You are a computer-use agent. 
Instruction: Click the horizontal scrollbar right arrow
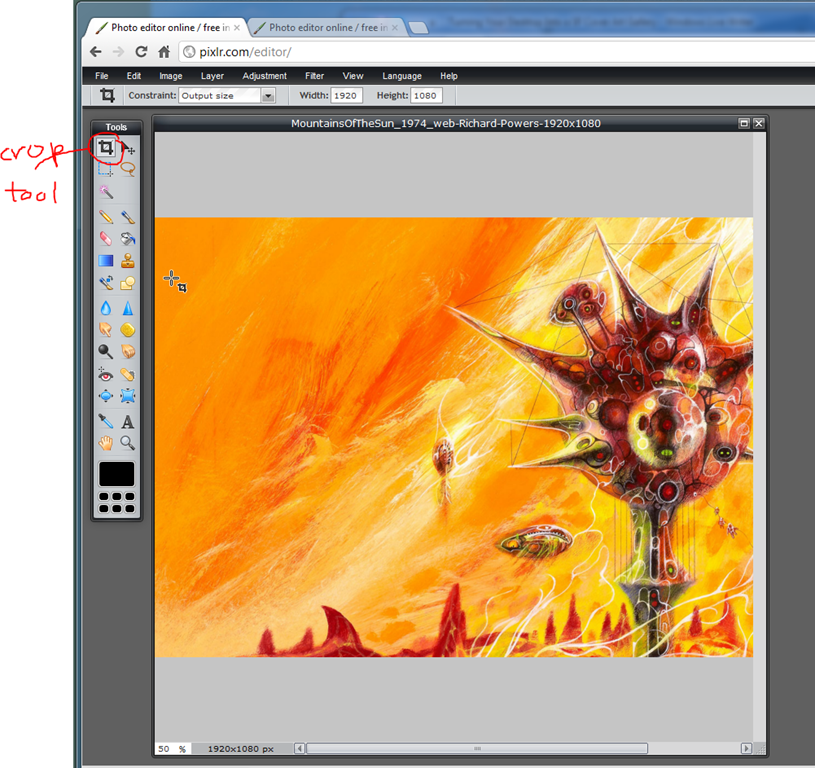pos(745,748)
